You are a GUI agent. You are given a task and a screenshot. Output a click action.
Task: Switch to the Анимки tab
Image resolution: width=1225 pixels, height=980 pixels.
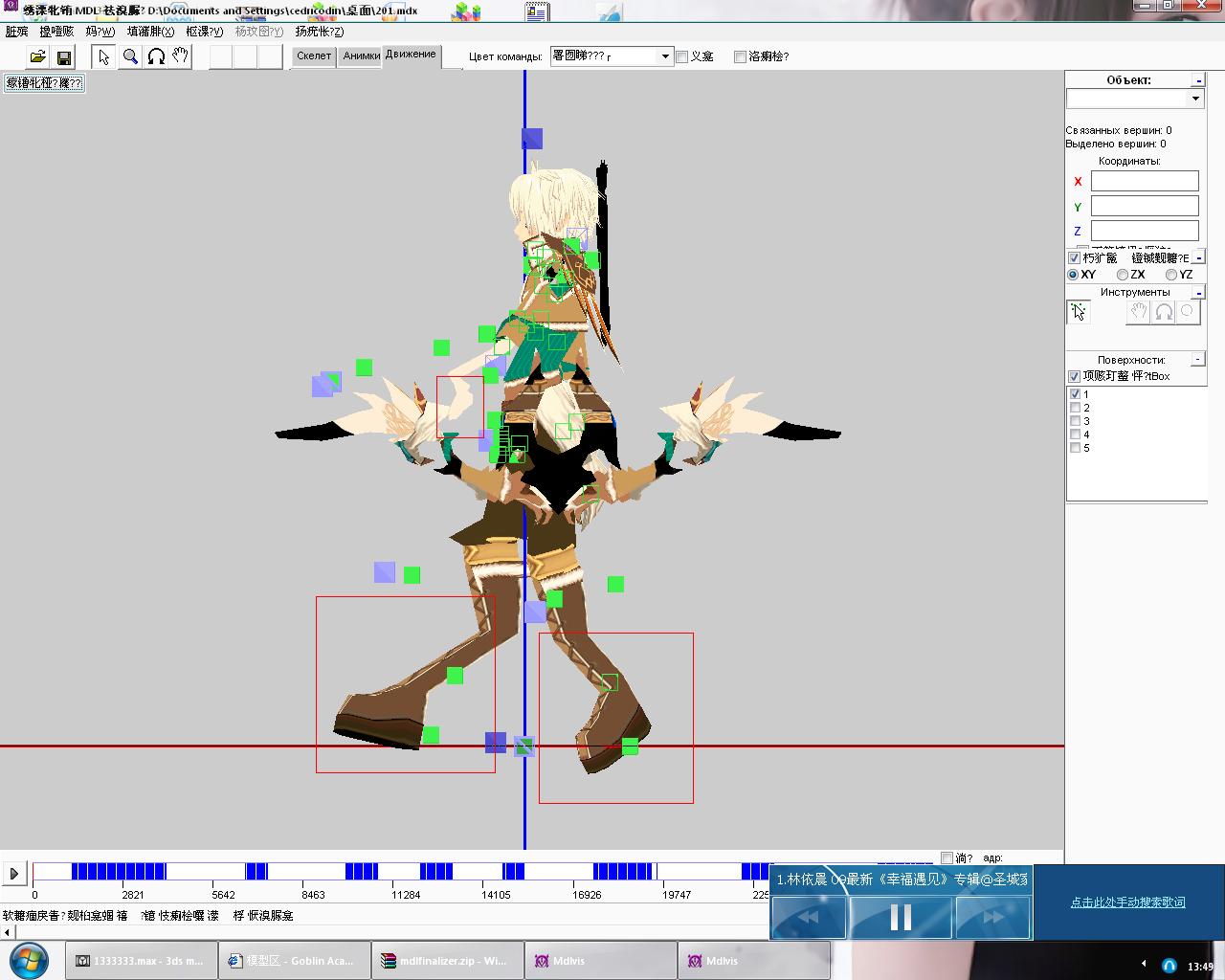[x=361, y=56]
